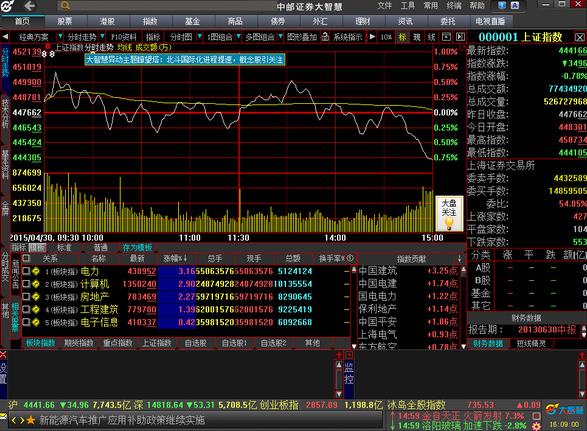Image resolution: width=587 pixels, height=431 pixels.
Task: Open the 文件 menu
Action: pos(384,6)
